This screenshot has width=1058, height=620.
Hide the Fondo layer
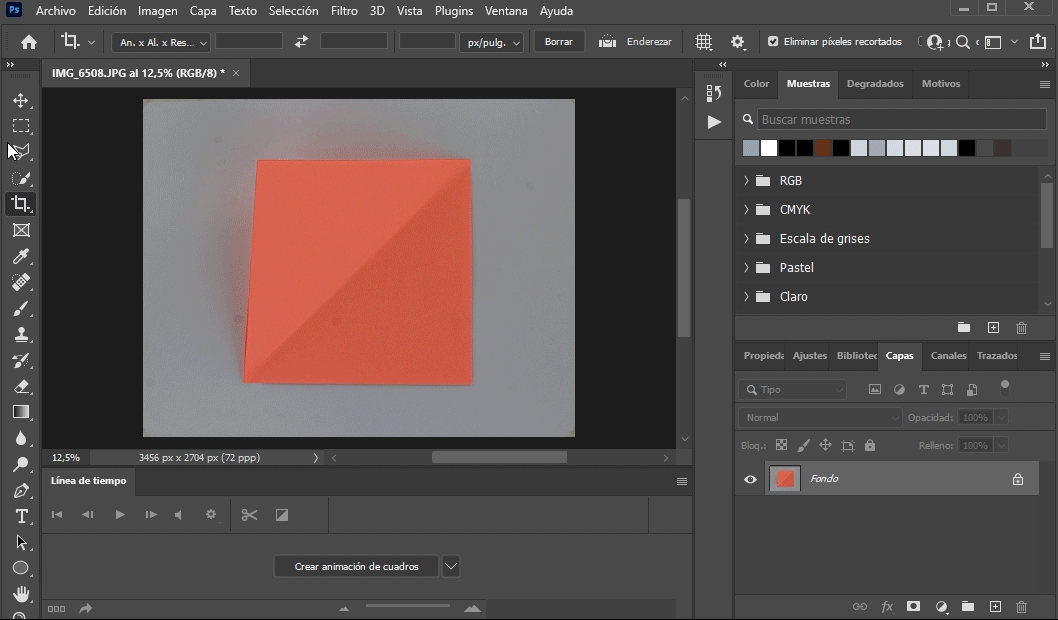pos(749,479)
